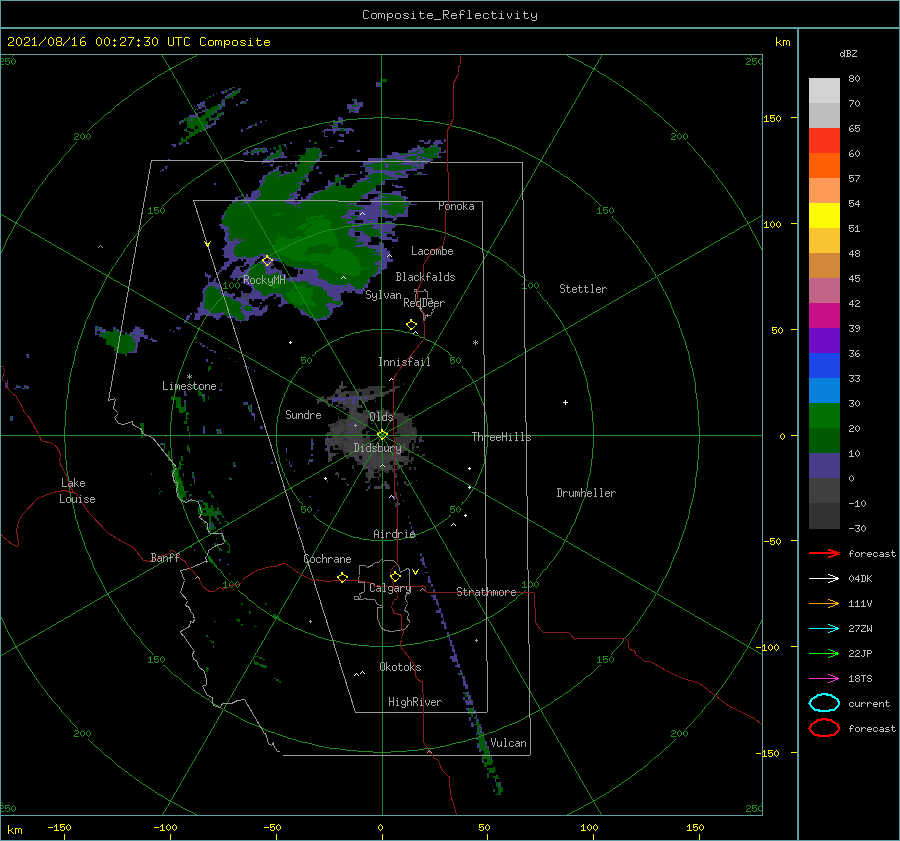Click the Sundre label
The height and width of the screenshot is (841, 900).
coord(303,414)
